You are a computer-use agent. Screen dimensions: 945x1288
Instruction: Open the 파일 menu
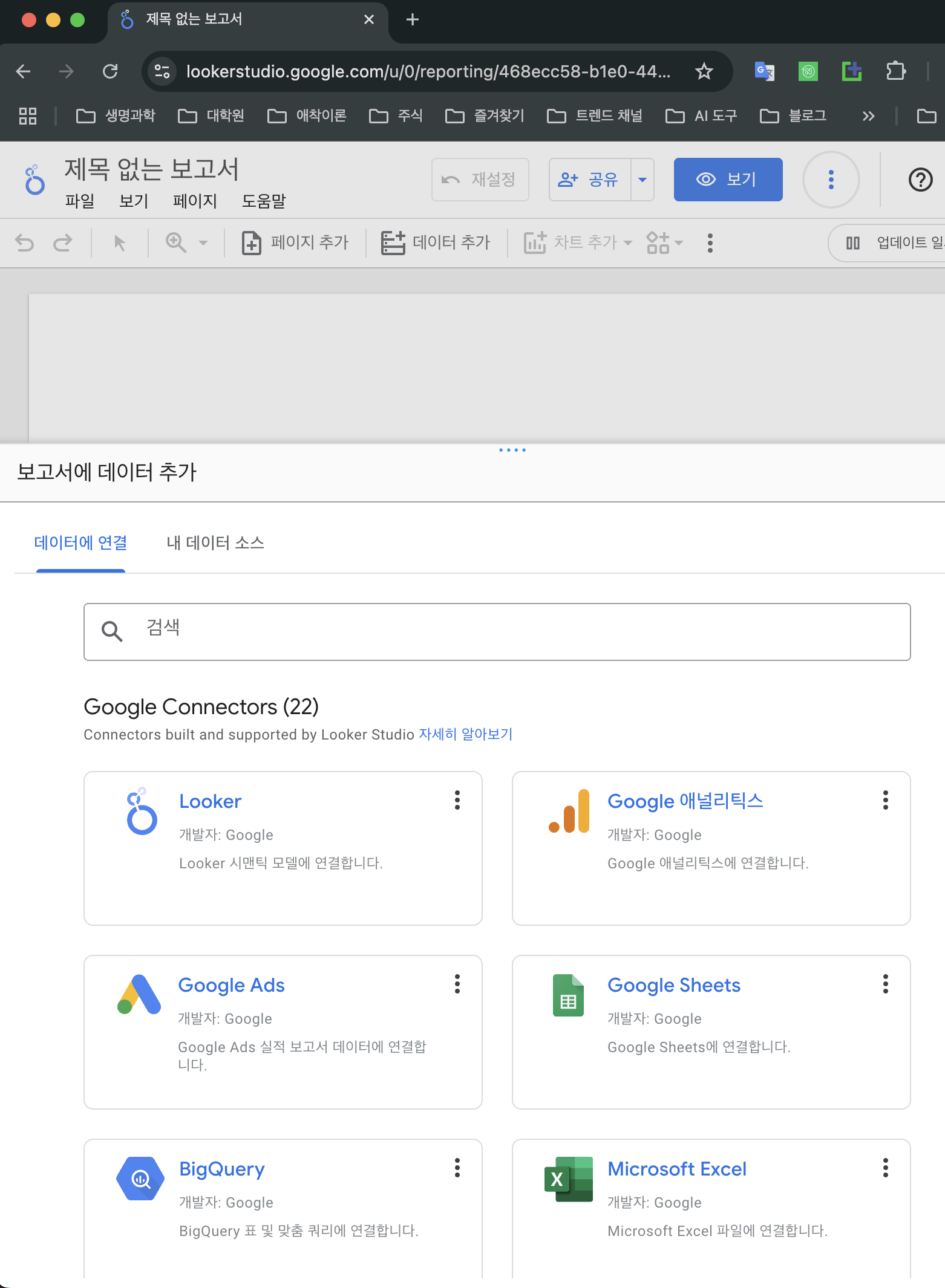(80, 201)
